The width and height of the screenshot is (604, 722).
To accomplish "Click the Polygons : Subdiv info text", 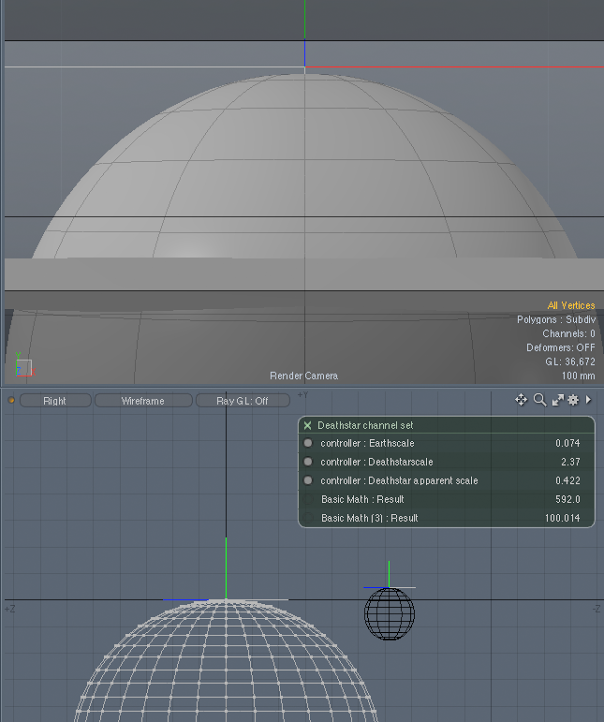I will tap(556, 320).
